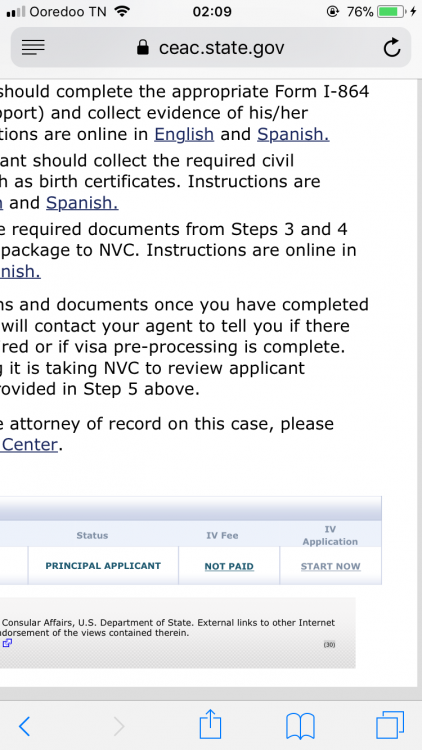
Task: Click the Center link after 'please'
Action: [29, 445]
